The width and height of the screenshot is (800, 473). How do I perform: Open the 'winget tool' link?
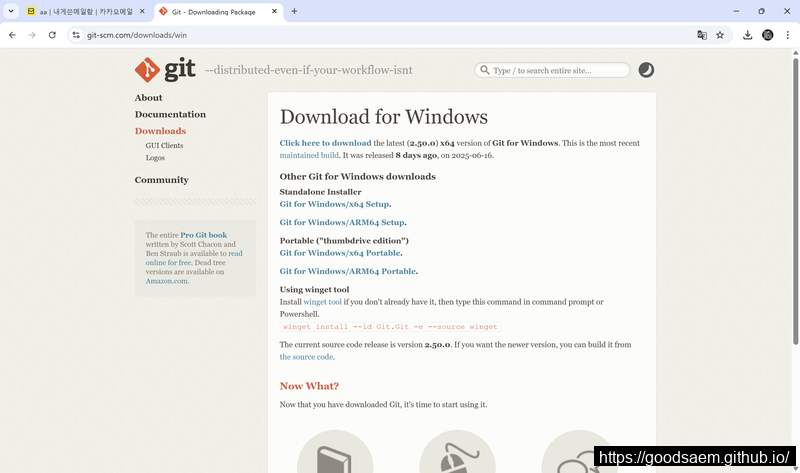[x=322, y=302]
